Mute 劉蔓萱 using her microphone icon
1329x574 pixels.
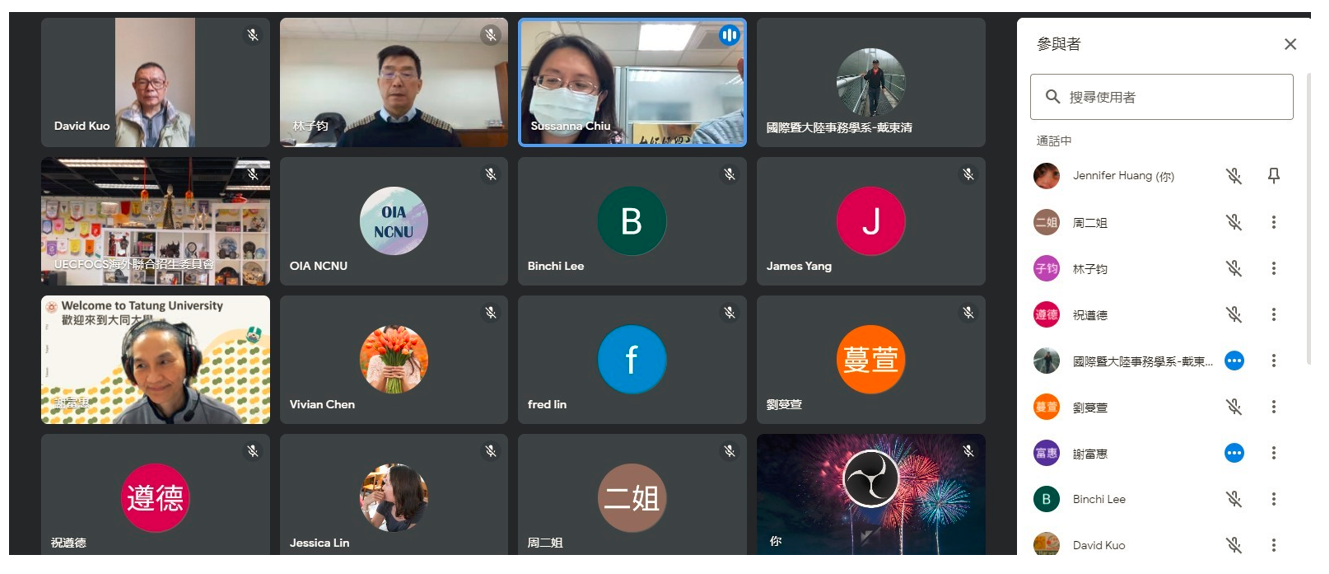(1234, 407)
